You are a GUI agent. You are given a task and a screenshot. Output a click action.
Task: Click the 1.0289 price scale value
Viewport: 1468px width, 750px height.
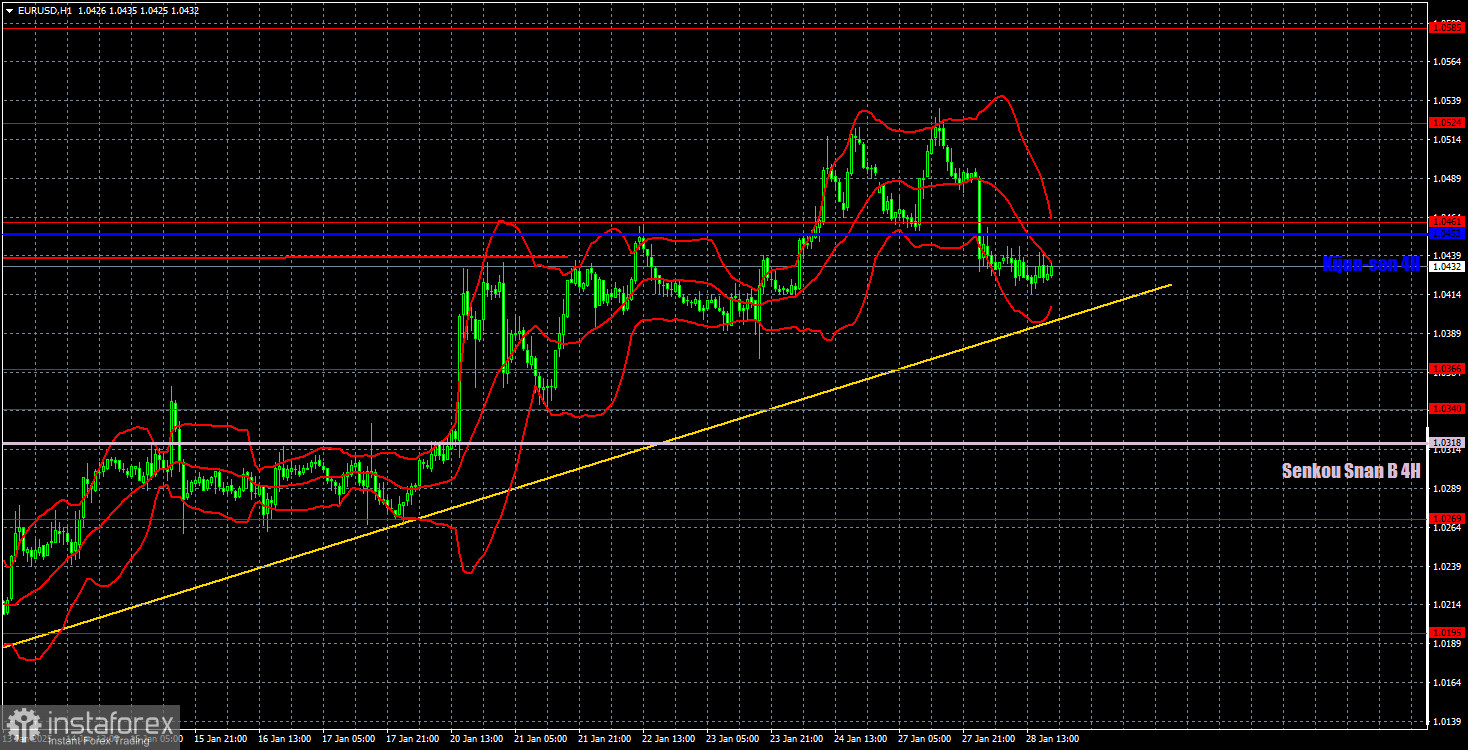[x=1447, y=488]
